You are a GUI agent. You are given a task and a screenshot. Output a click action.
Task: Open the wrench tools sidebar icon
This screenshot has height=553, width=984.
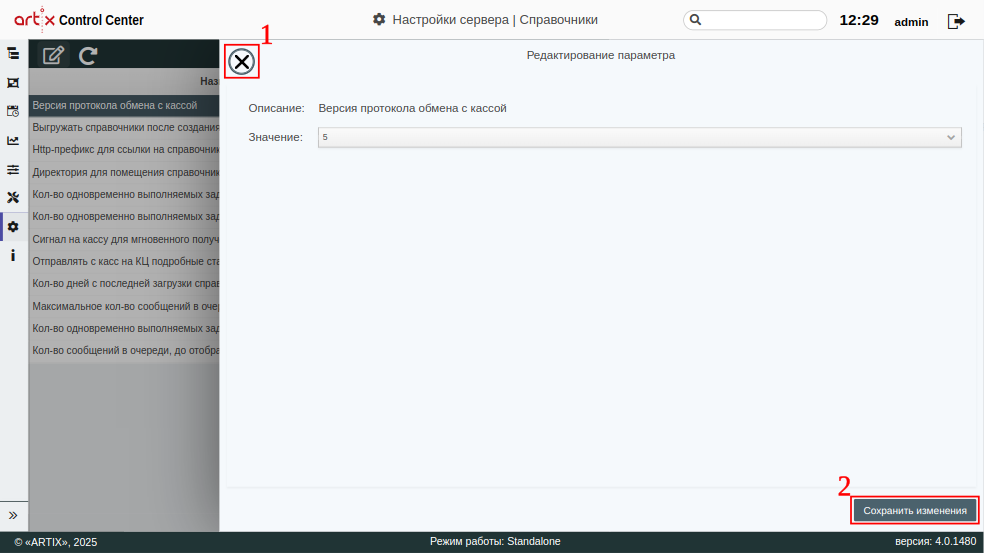13,197
